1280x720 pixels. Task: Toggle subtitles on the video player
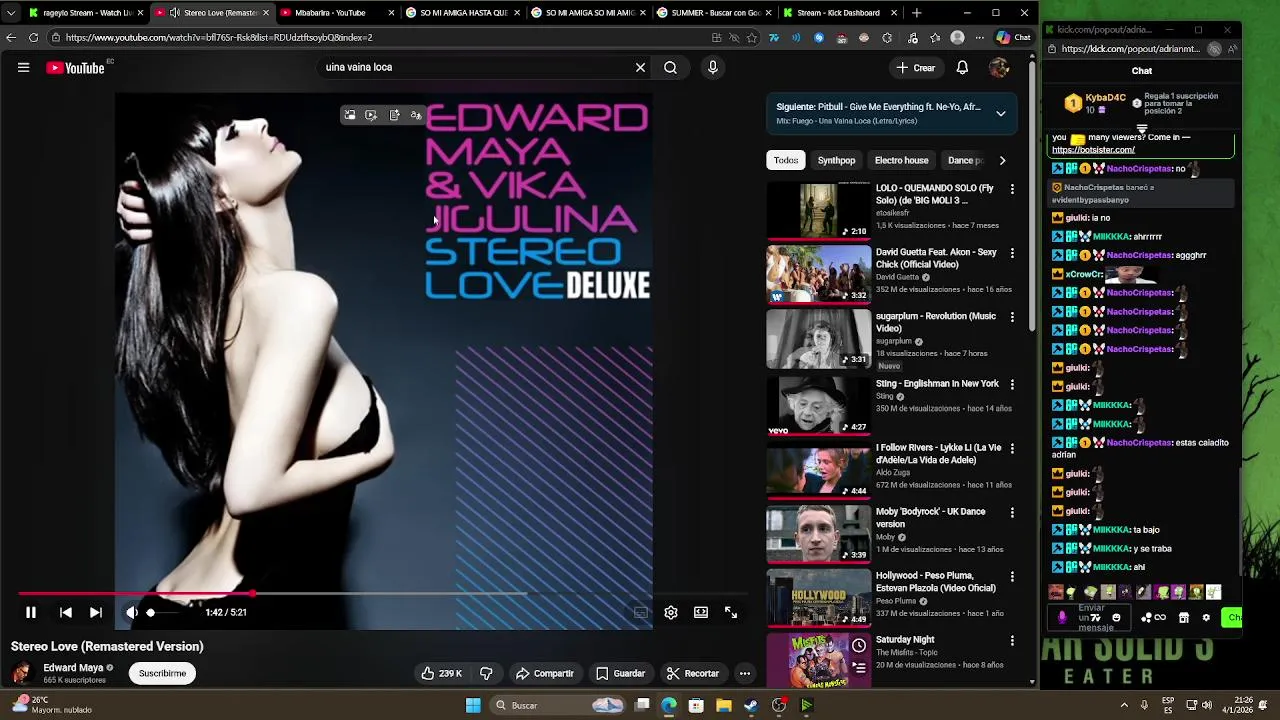(641, 612)
